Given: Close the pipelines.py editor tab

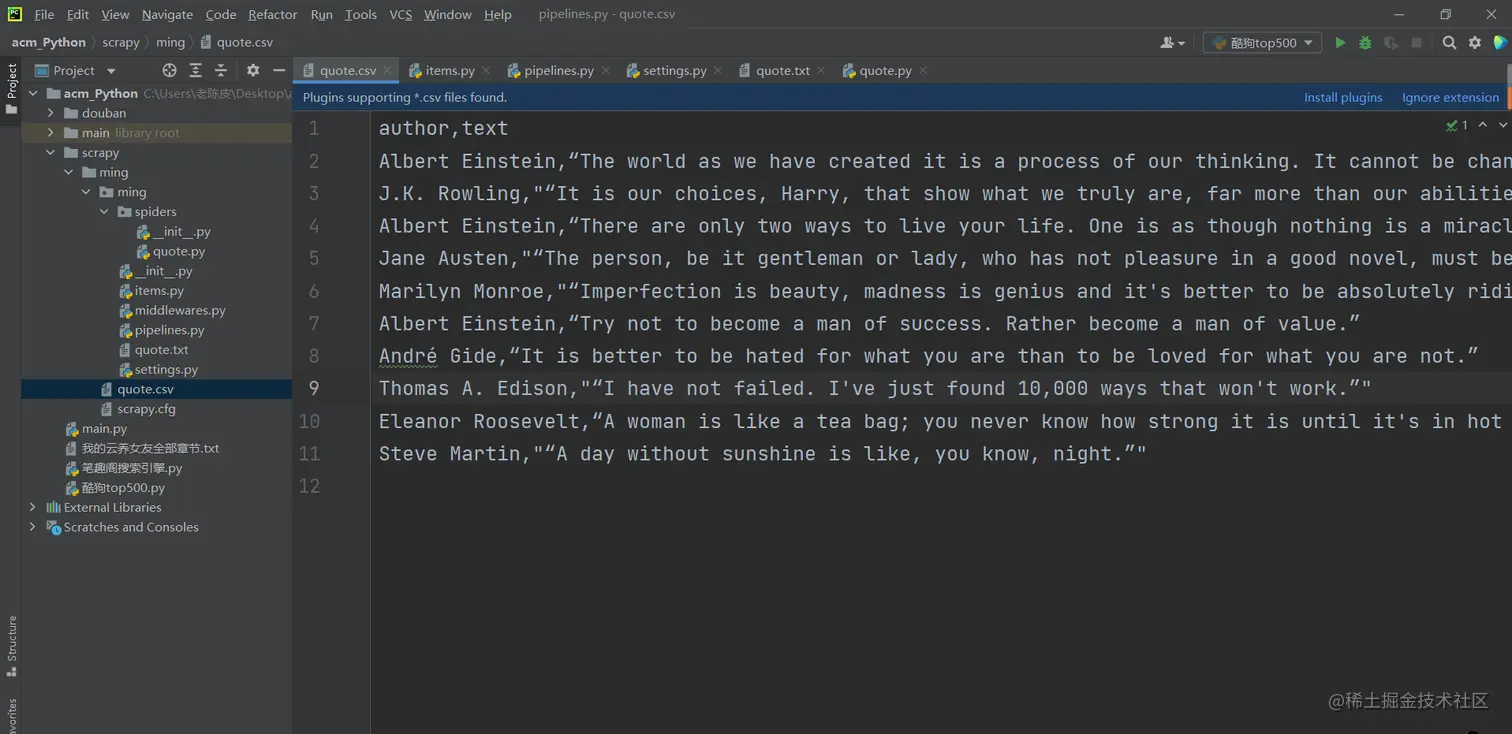Looking at the screenshot, I should 605,70.
